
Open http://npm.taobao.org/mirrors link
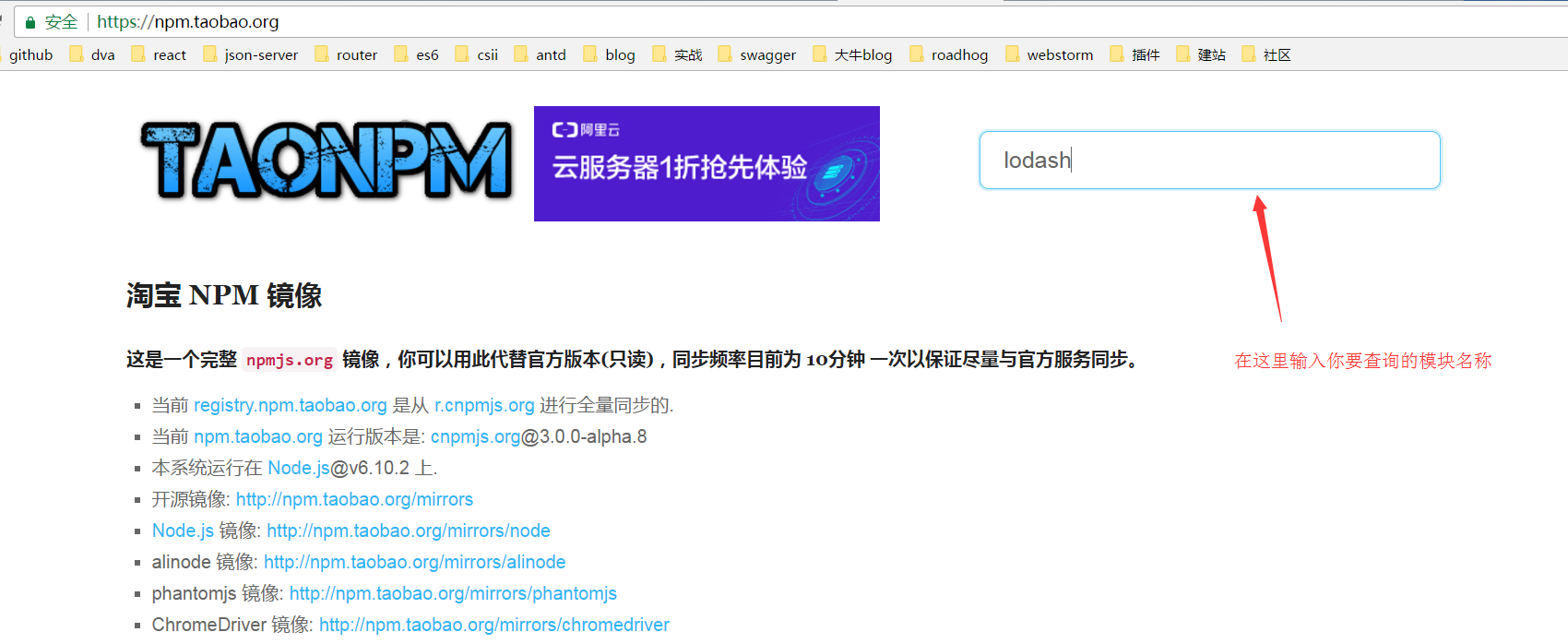[x=354, y=499]
